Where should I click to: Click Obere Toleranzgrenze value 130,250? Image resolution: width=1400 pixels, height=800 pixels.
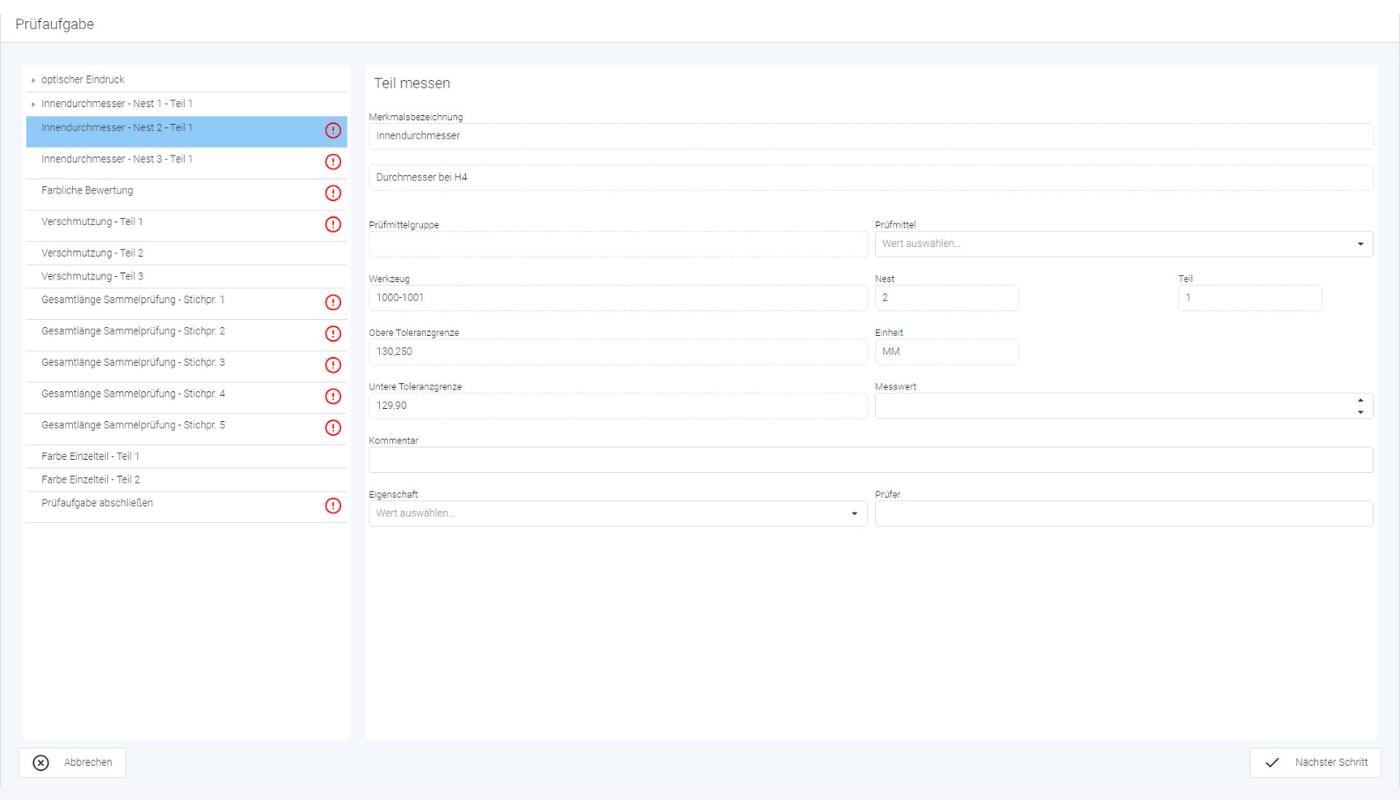[618, 352]
